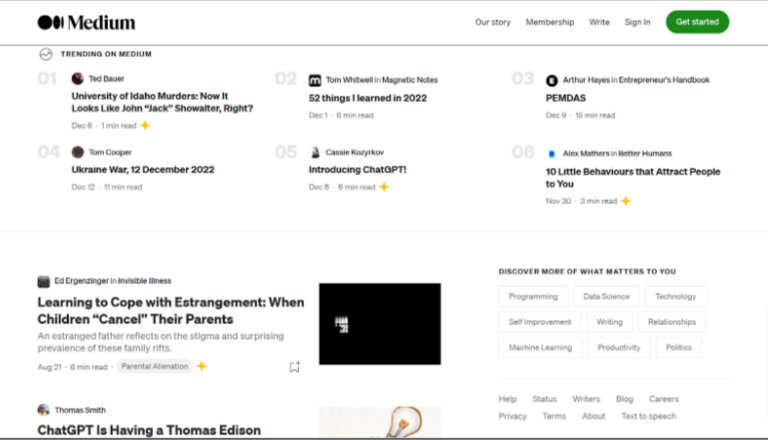The image size is (768, 440).
Task: Open 52 things I learned in 2022
Action: (x=367, y=98)
